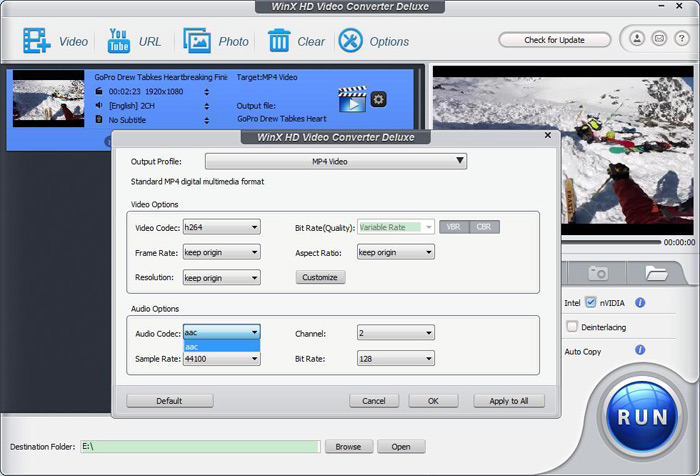
Task: Click the Destination Folder path field
Action: click(200, 446)
